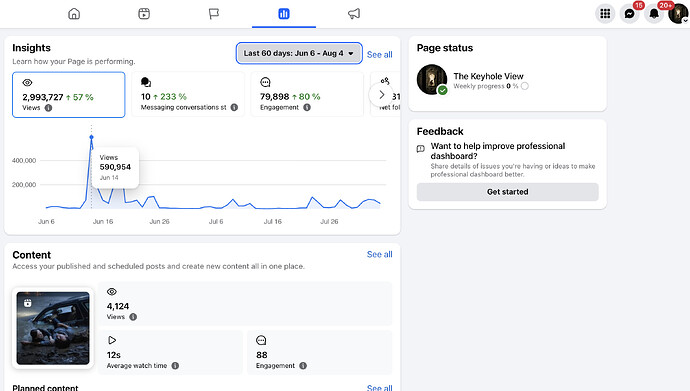
Task: Click the Insights heading
Action: 31,48
